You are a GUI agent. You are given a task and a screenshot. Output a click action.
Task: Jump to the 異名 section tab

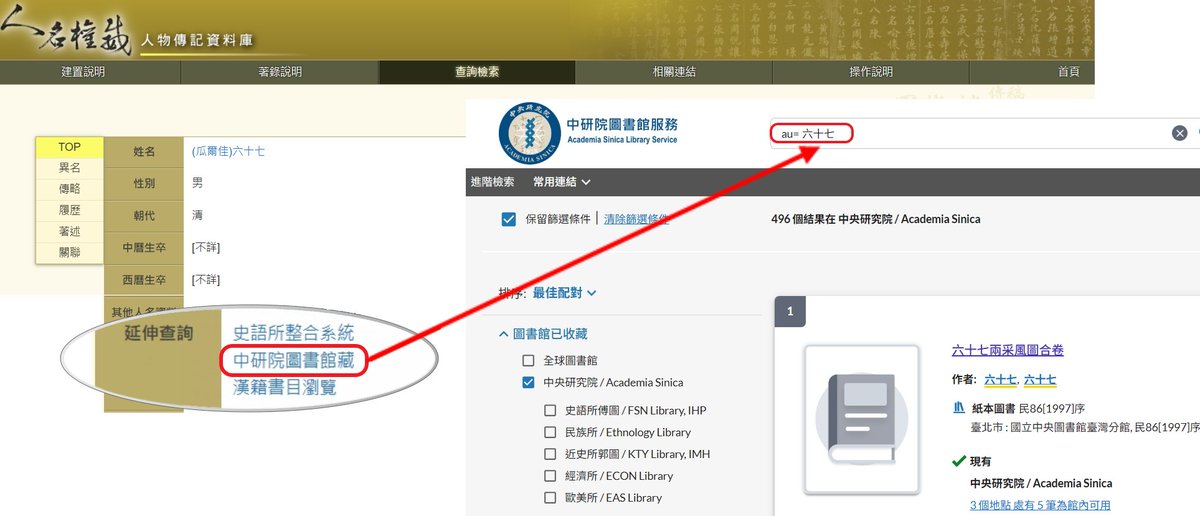click(x=69, y=169)
